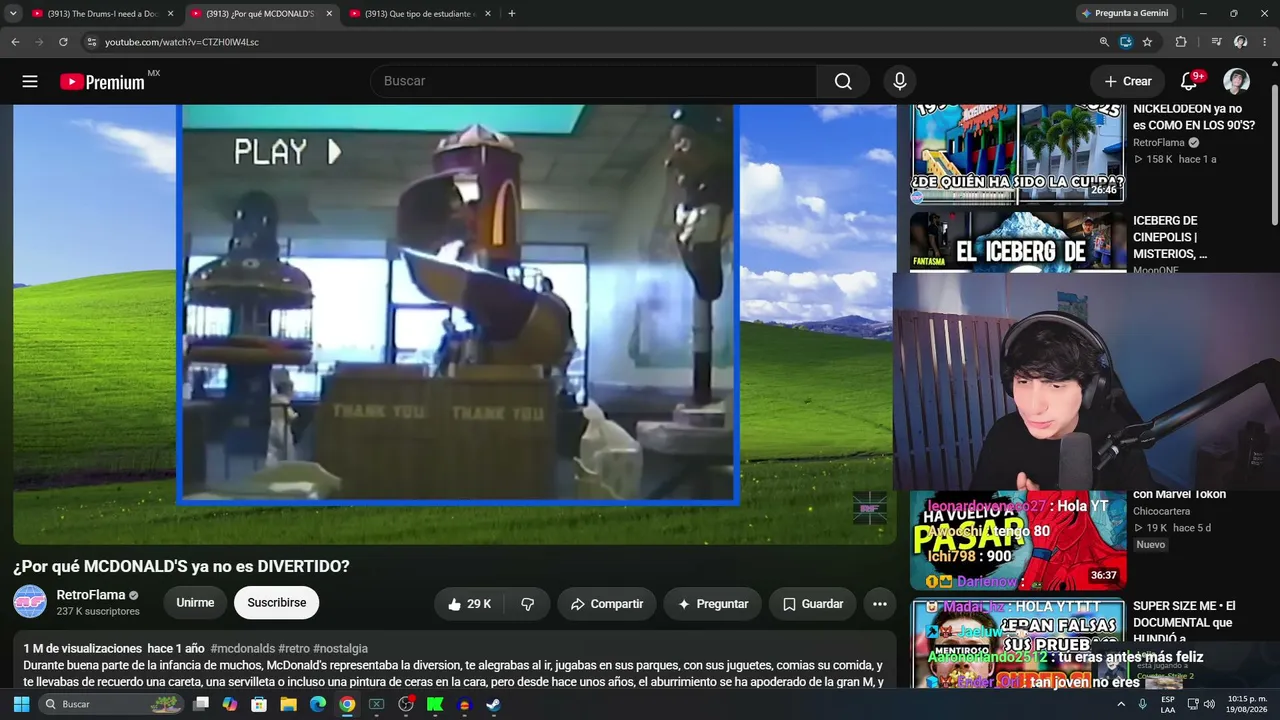This screenshot has height=720, width=1280.
Task: Open media controls icon in Chrome toolbar
Action: (x=1216, y=42)
